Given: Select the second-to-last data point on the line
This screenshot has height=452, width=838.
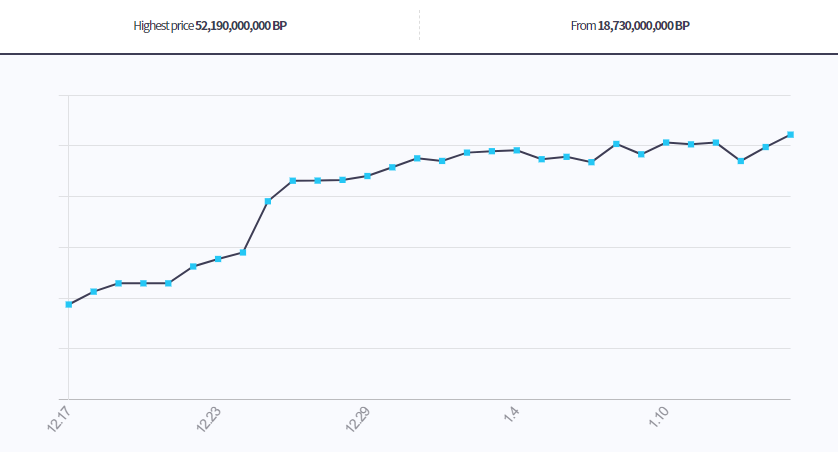Looking at the screenshot, I should point(766,147).
